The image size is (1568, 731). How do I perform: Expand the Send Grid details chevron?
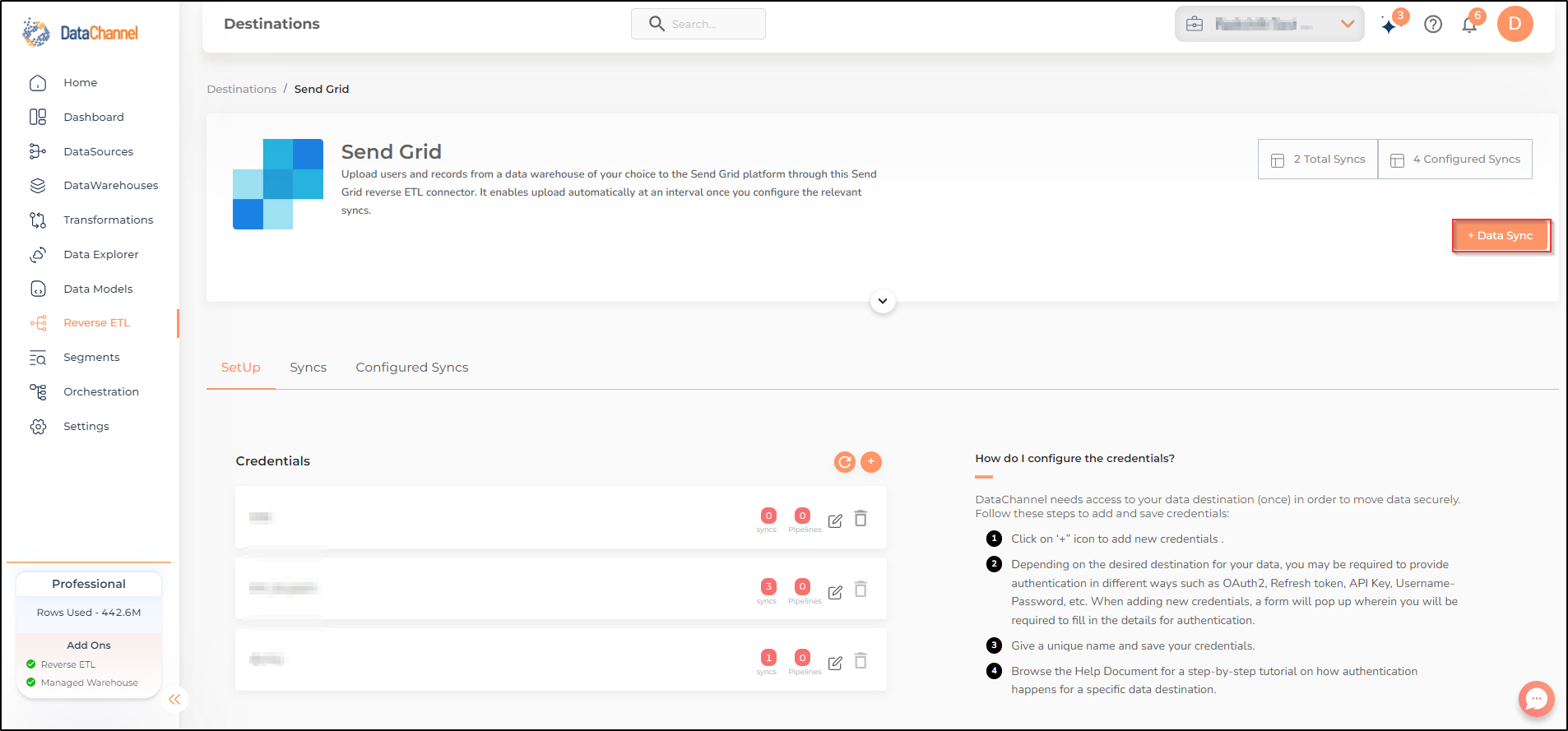[x=883, y=301]
